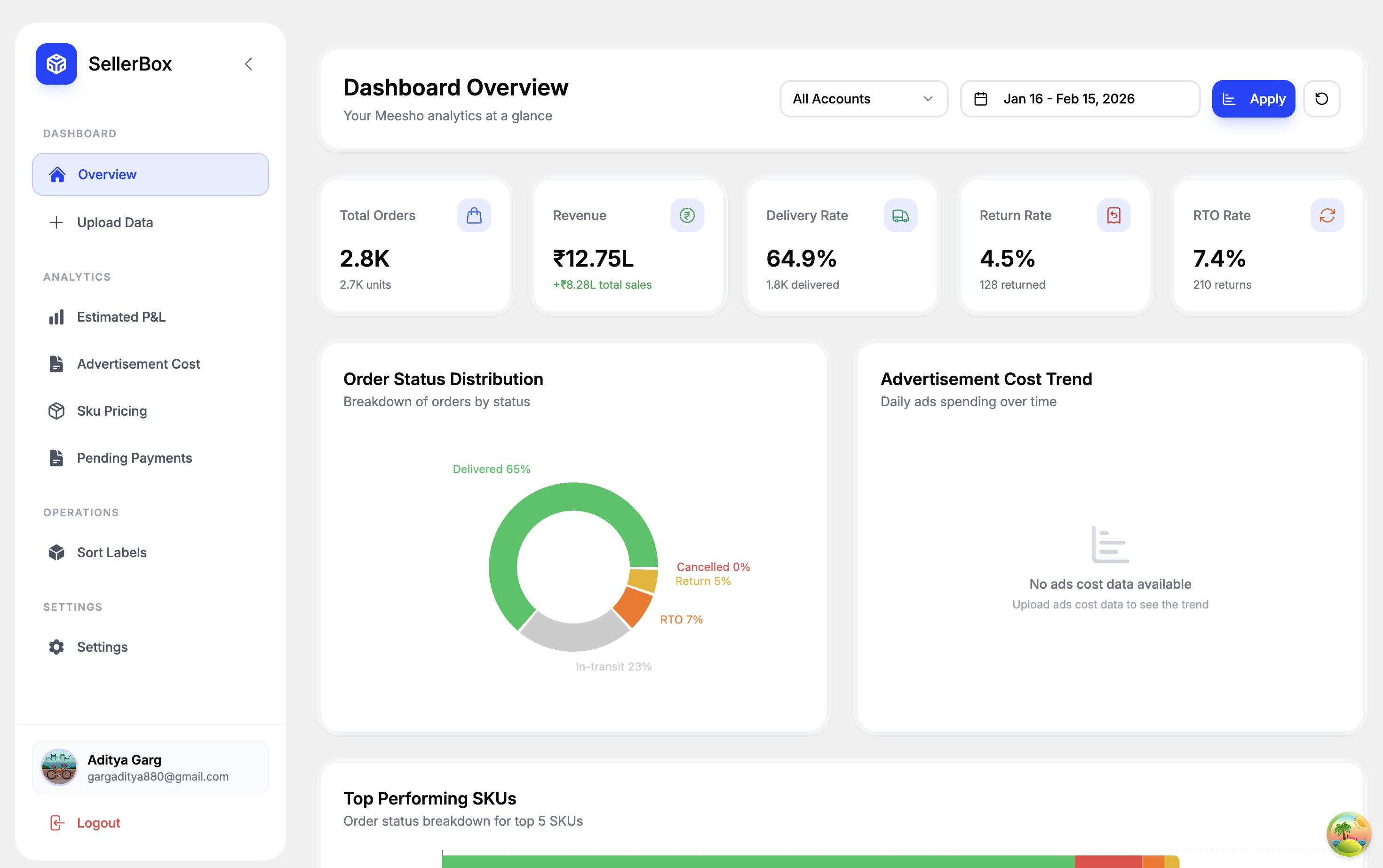Click the reset filters icon beside Apply
The image size is (1383, 868).
click(1321, 98)
